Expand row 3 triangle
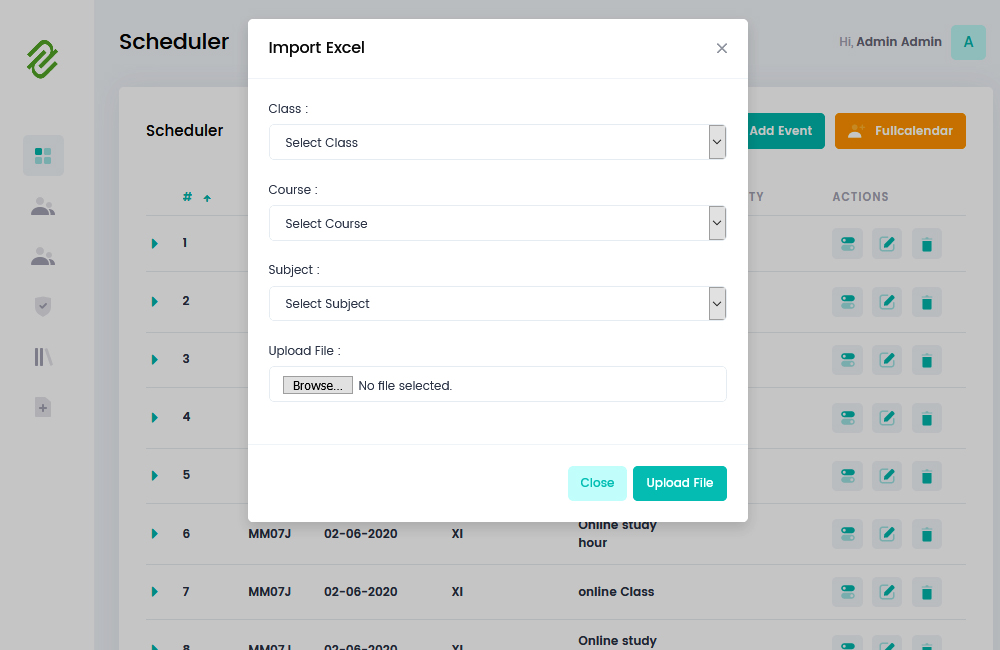The height and width of the screenshot is (650, 1000). pyautogui.click(x=154, y=360)
